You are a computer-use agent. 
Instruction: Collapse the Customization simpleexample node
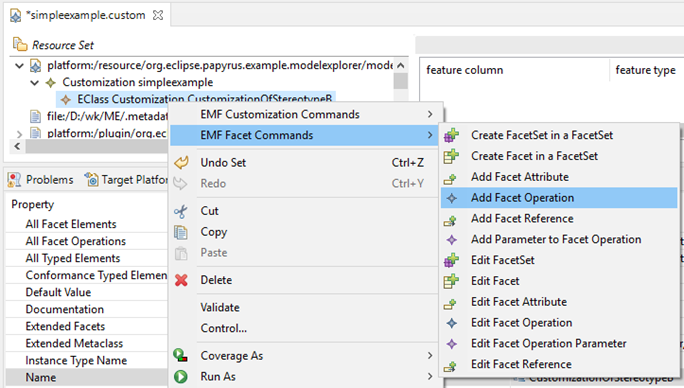[x=35, y=82]
